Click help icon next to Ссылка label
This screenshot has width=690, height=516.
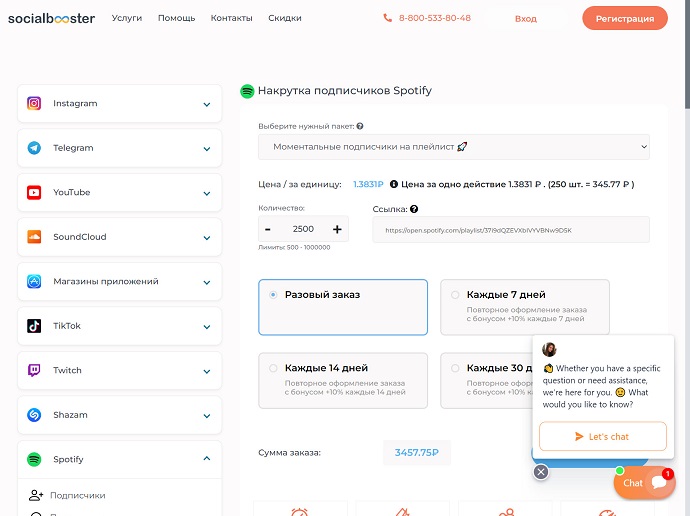point(414,209)
